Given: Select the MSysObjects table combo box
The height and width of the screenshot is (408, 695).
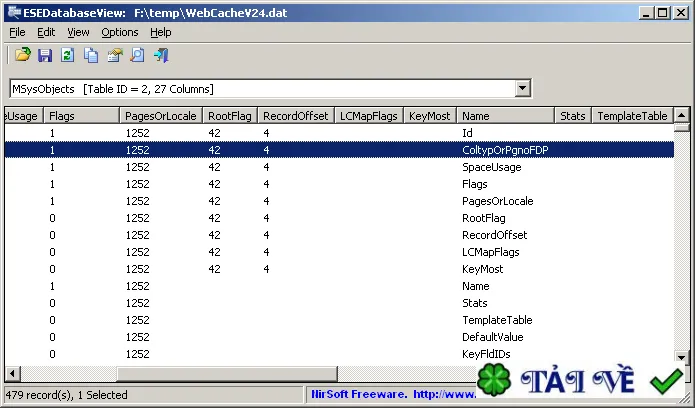Looking at the screenshot, I should 270,89.
